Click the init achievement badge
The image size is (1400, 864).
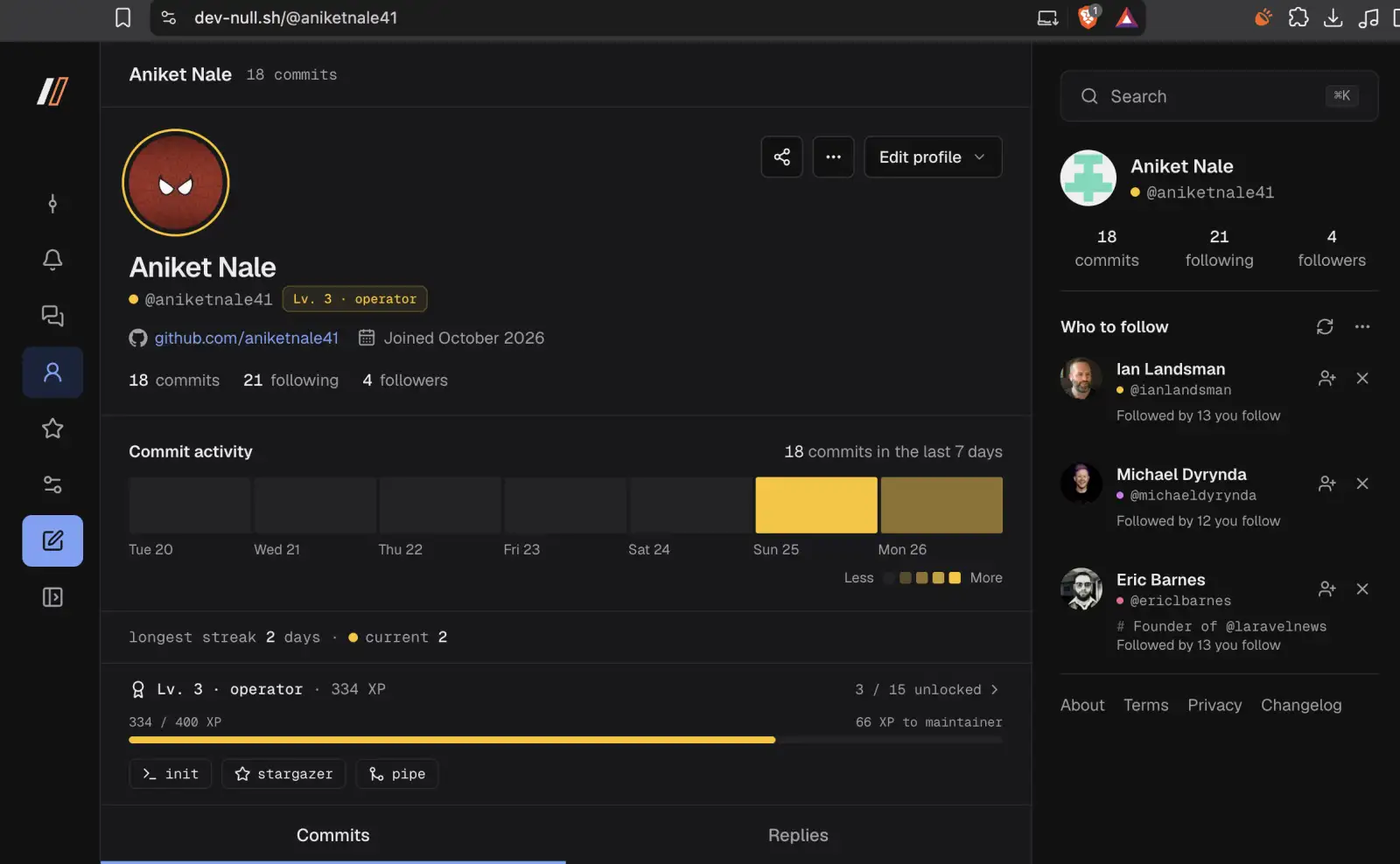point(171,774)
